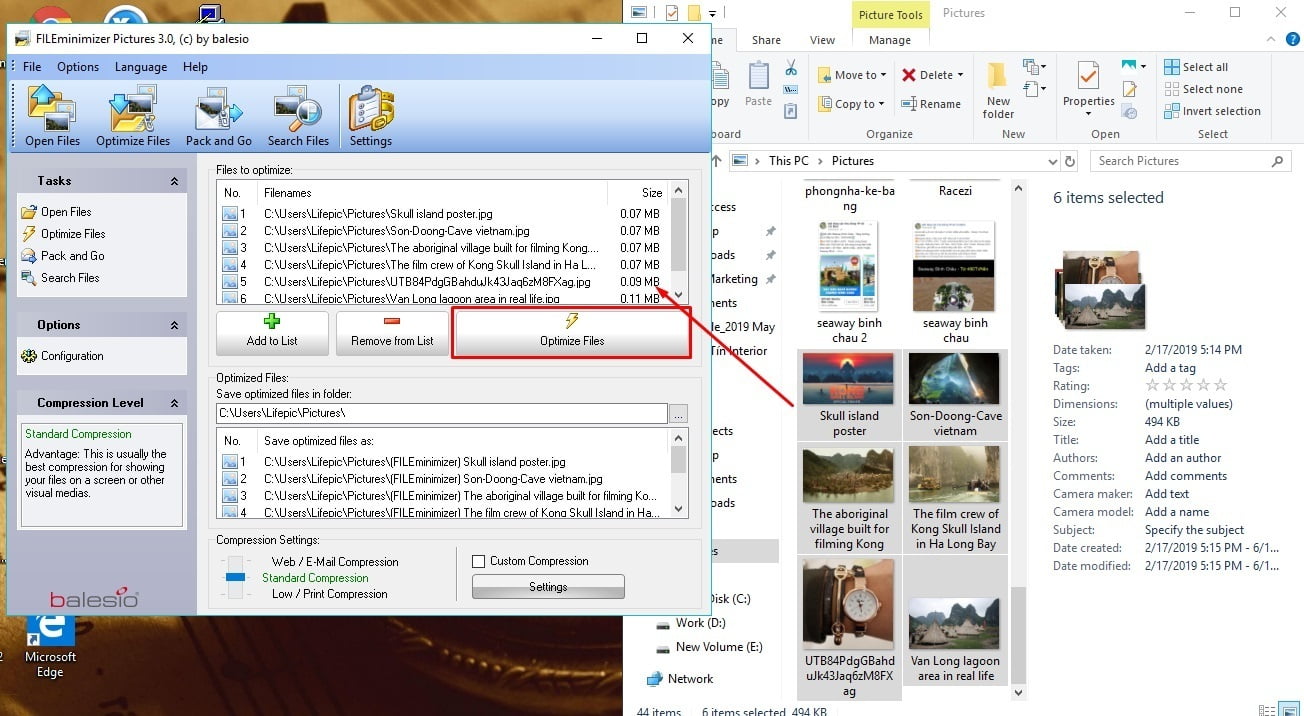Click Invert selection in Explorer ribbon
Screen dimensions: 1304x716
pyautogui.click(x=1212, y=111)
